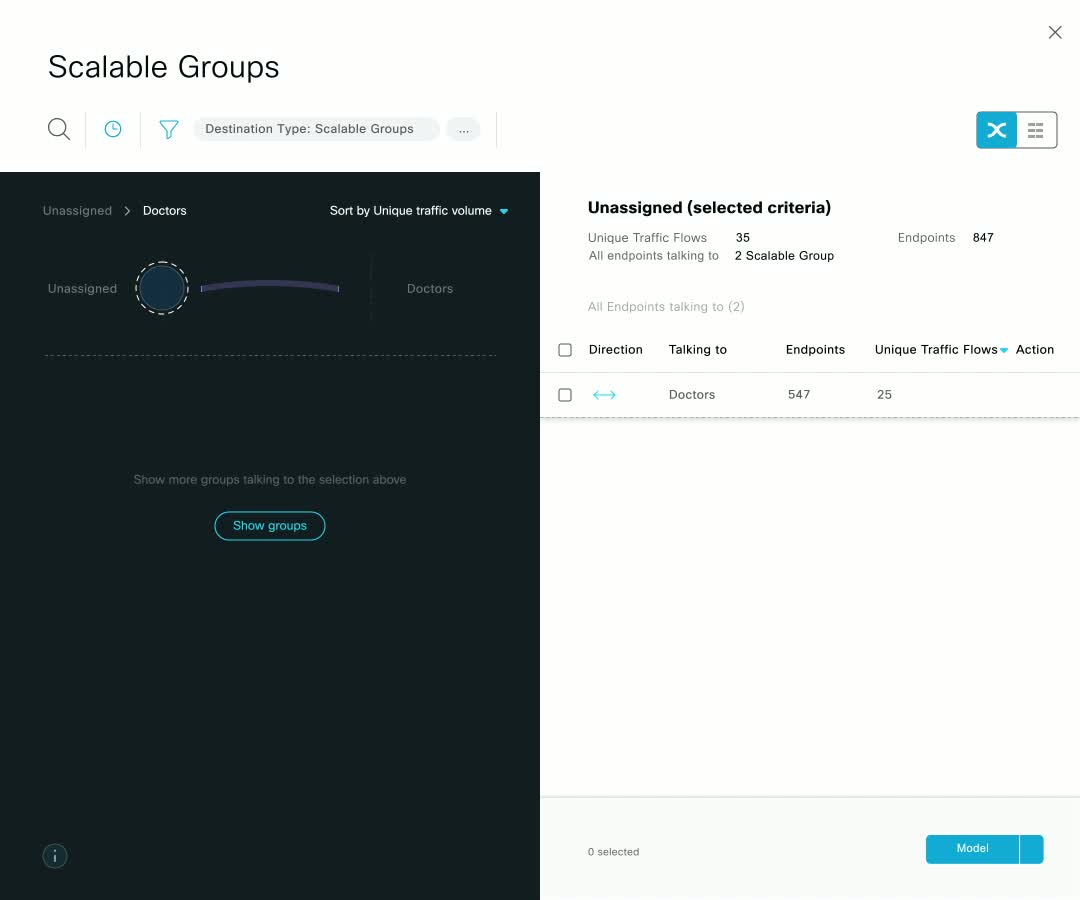Image resolution: width=1080 pixels, height=900 pixels.
Task: Click the Show groups button
Action: click(x=270, y=525)
